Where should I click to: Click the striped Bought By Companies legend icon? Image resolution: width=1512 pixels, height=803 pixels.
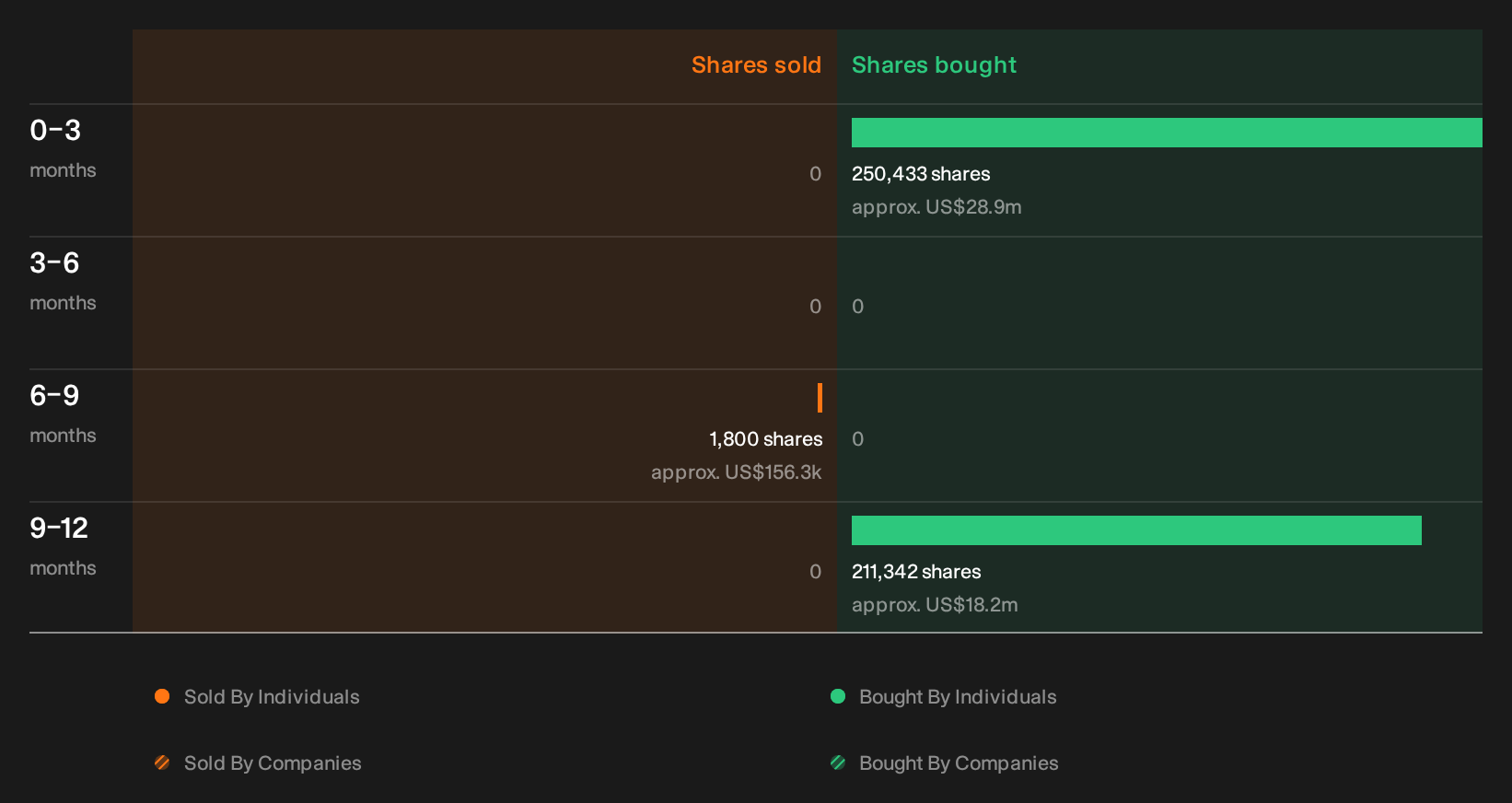pos(838,762)
